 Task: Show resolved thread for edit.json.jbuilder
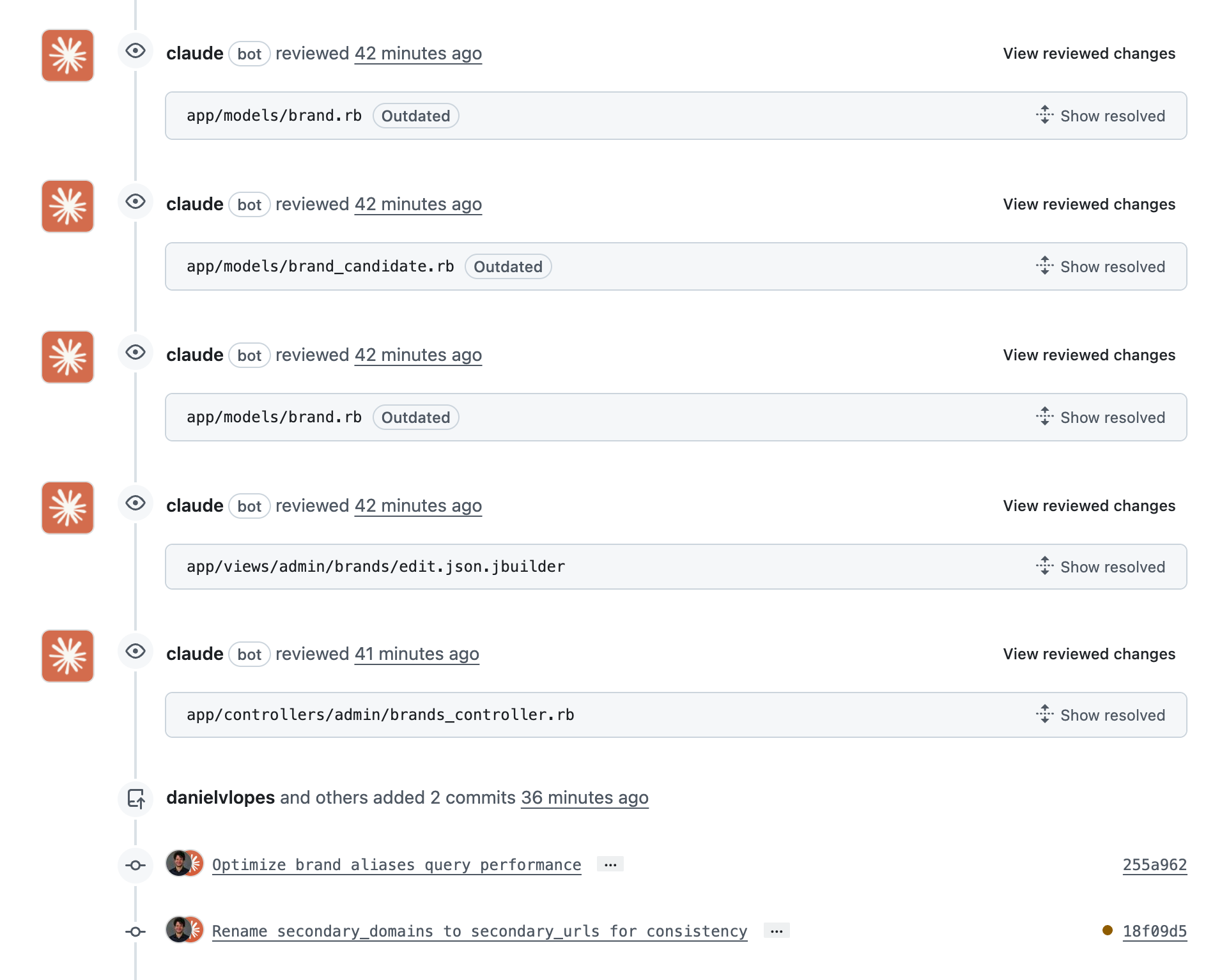(1101, 567)
